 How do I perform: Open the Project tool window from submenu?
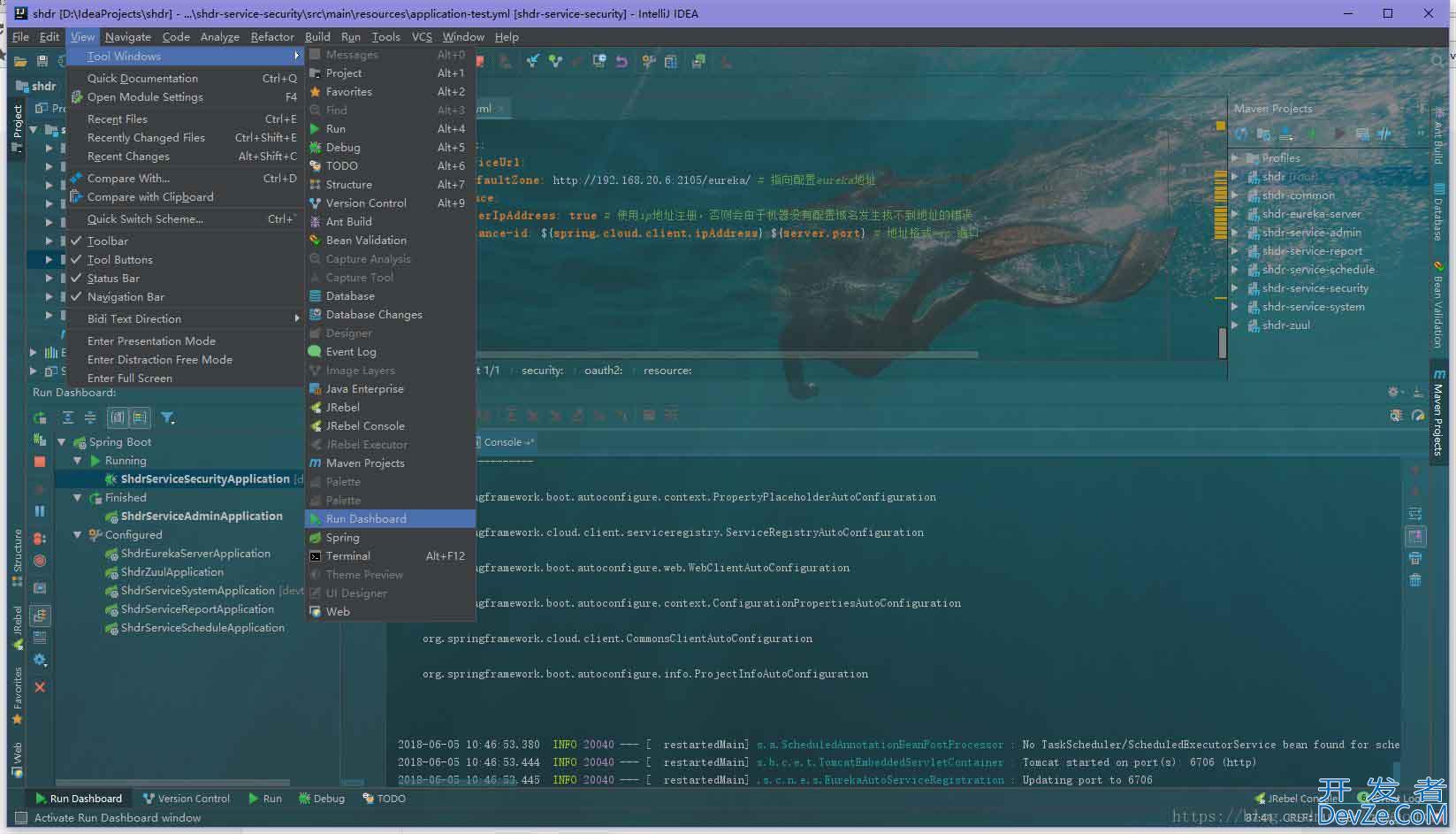(390, 73)
